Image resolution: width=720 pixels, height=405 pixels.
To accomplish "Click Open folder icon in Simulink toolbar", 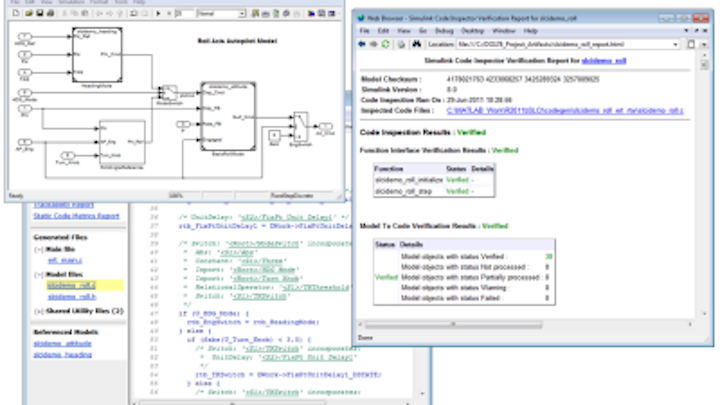I will 29,13.
